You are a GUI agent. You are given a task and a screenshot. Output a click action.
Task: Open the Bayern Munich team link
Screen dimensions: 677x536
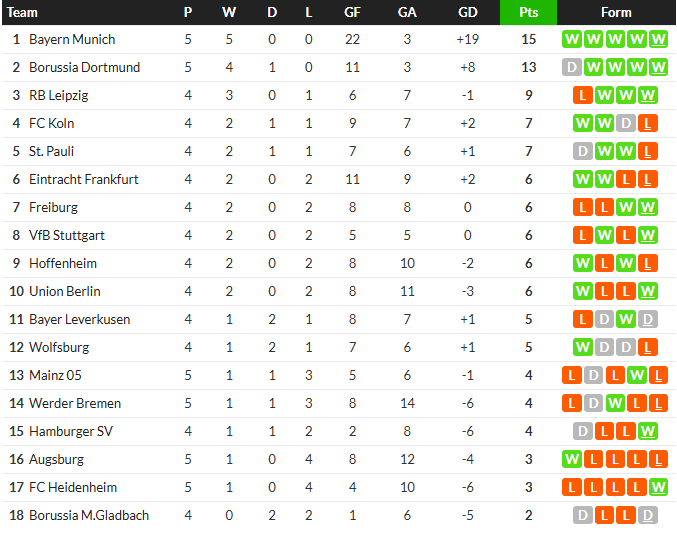[72, 39]
